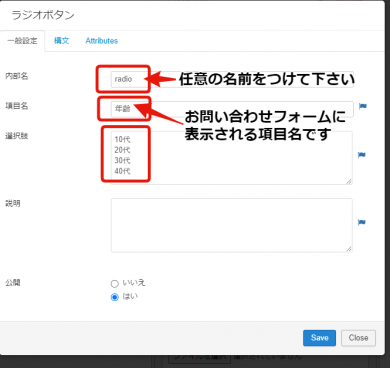The height and width of the screenshot is (368, 390).
Task: Click the flag icon beside 選択肢
Action: [362, 155]
